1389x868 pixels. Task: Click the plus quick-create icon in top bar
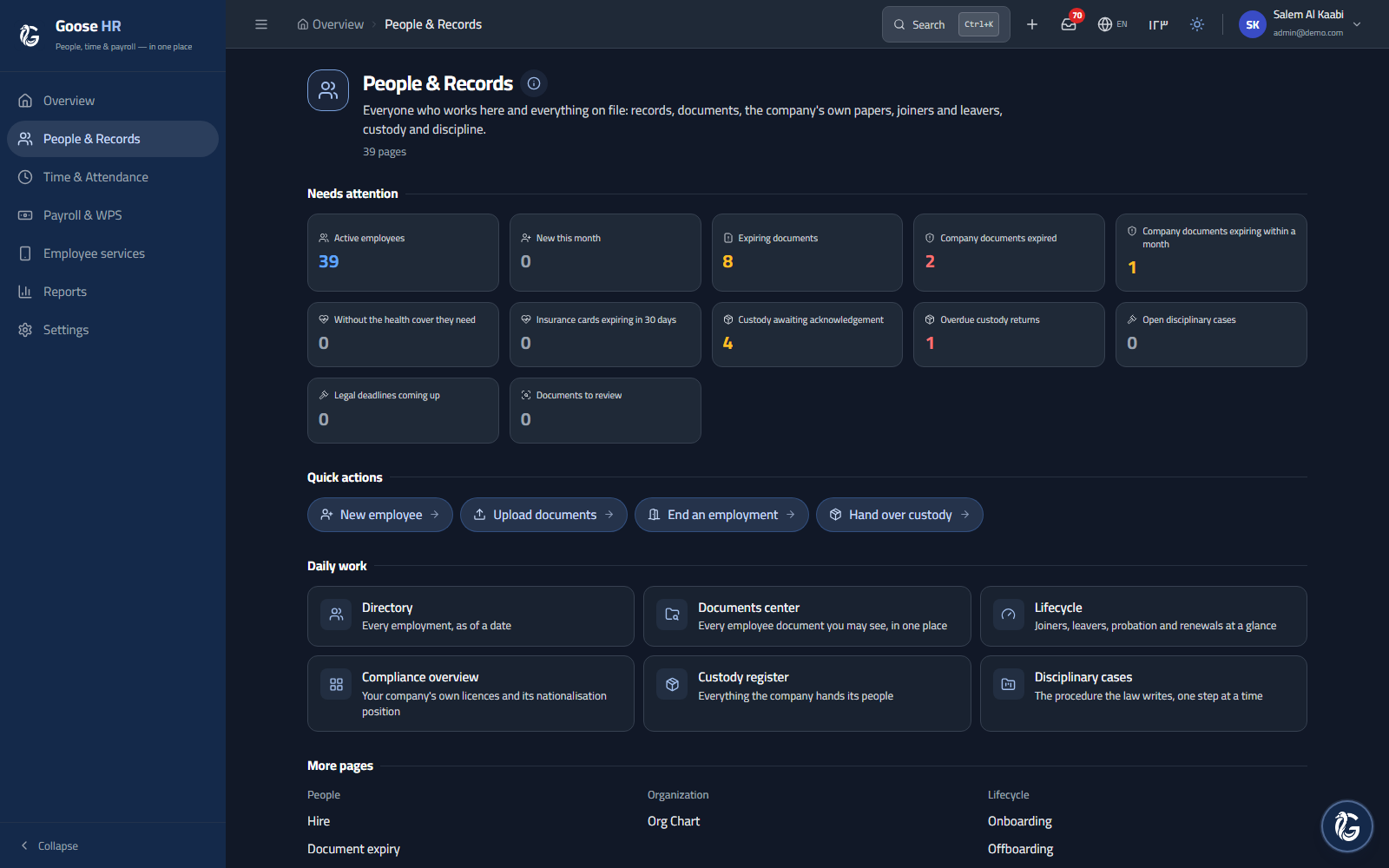(1032, 24)
